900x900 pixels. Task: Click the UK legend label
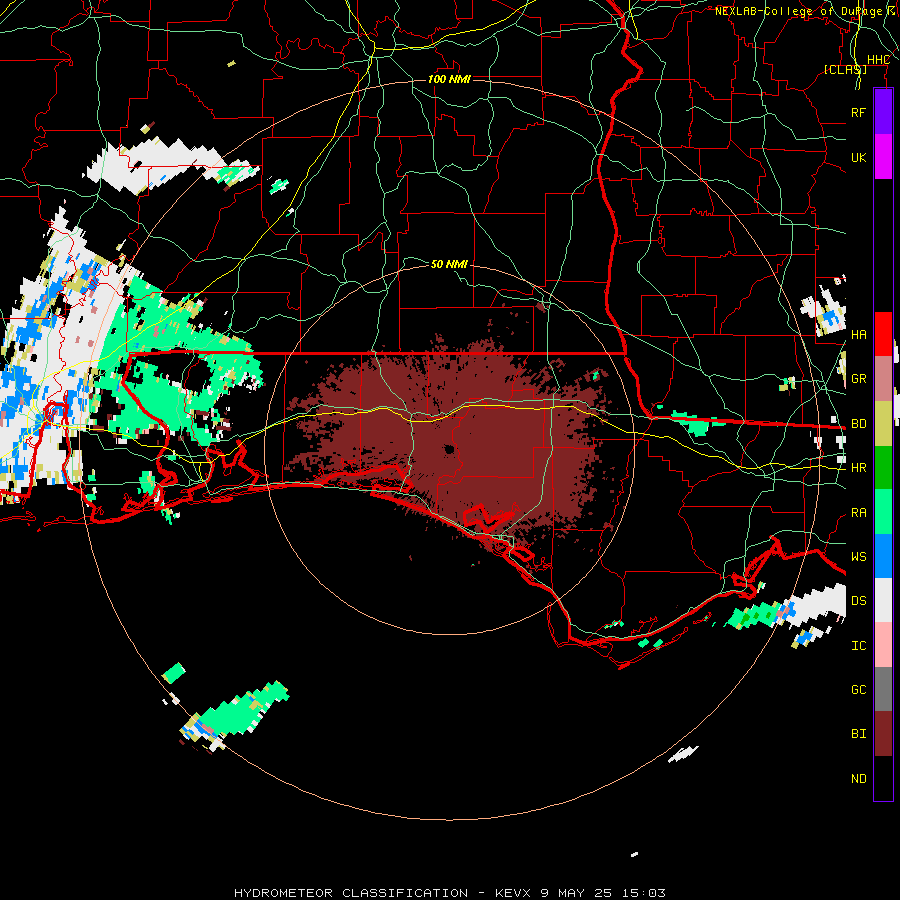coord(858,157)
